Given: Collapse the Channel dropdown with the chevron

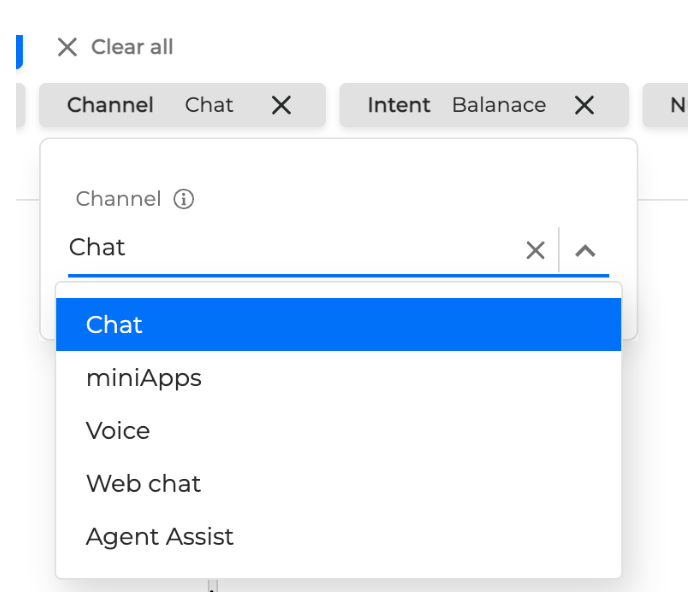Looking at the screenshot, I should coord(585,250).
